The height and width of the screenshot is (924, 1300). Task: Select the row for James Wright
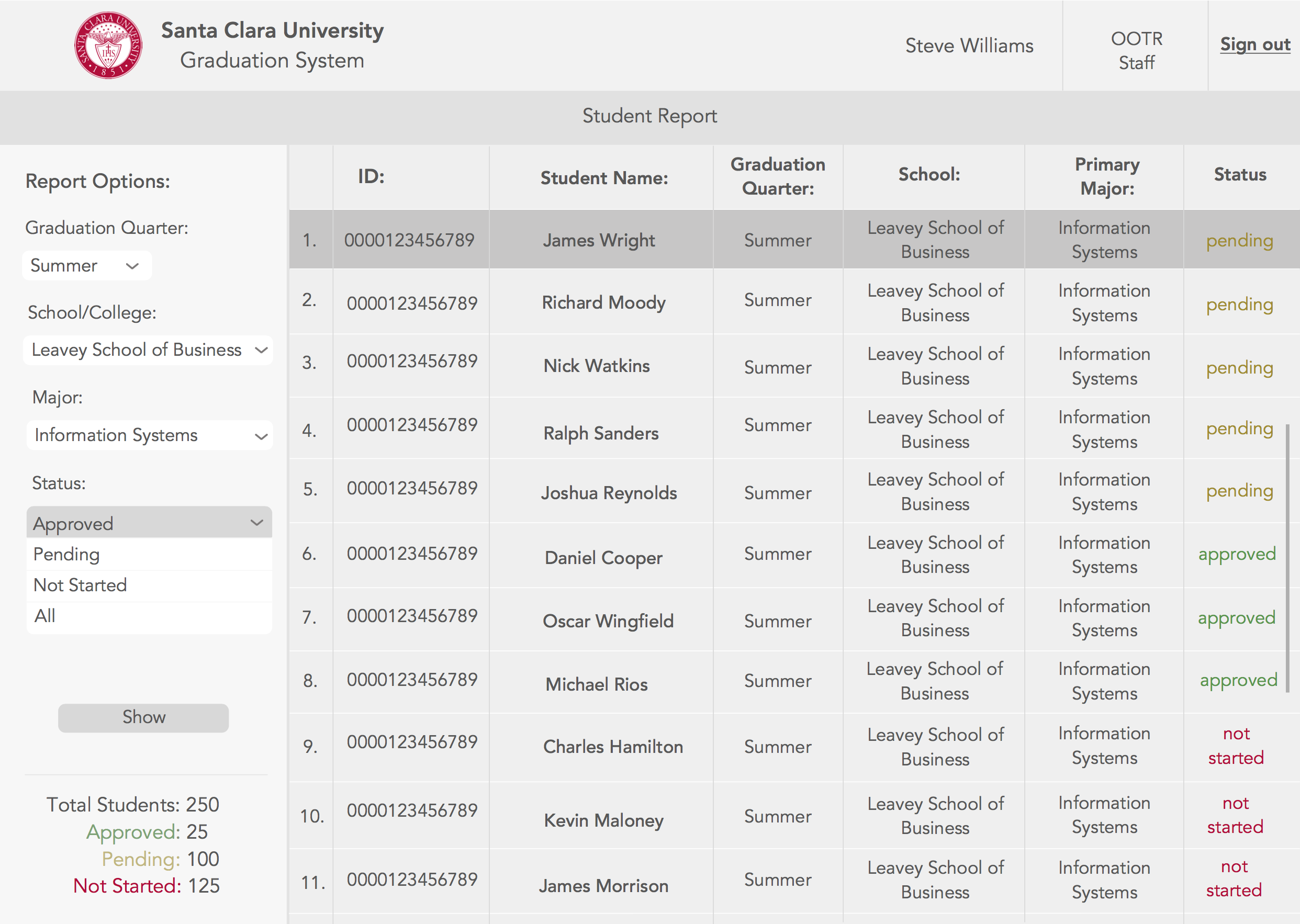pyautogui.click(x=598, y=240)
